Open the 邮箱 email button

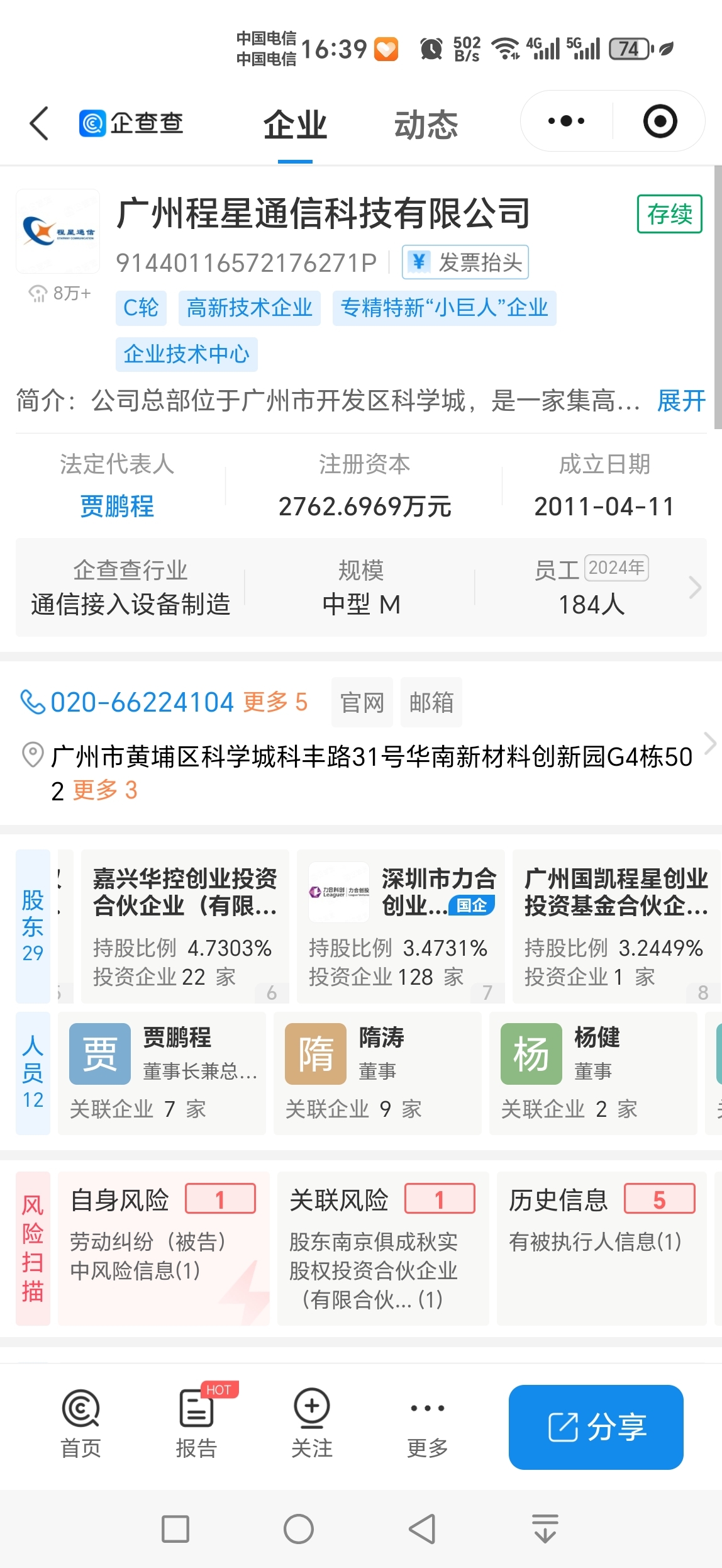431,702
